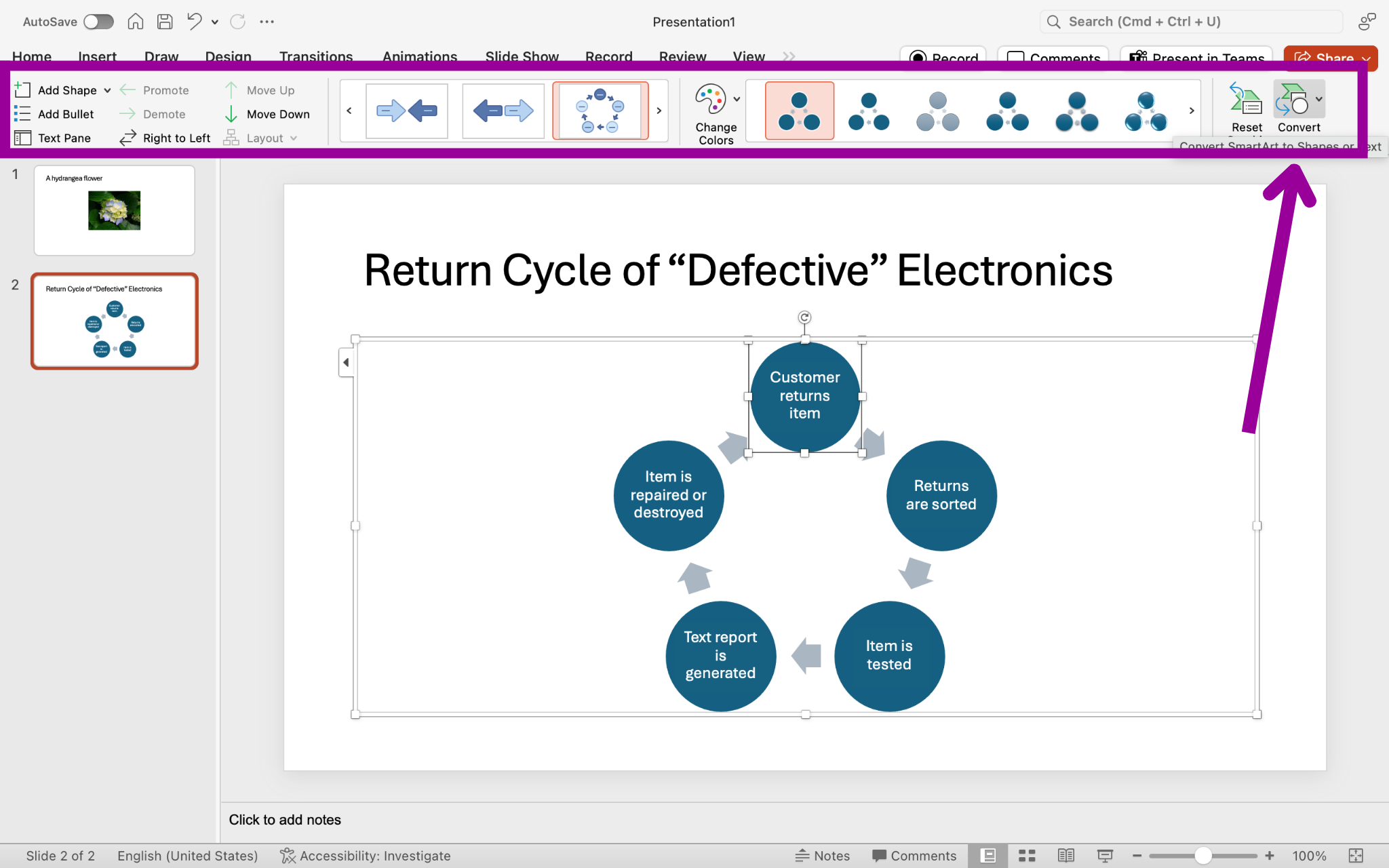
Task: Click into the notes field
Action: (804, 820)
